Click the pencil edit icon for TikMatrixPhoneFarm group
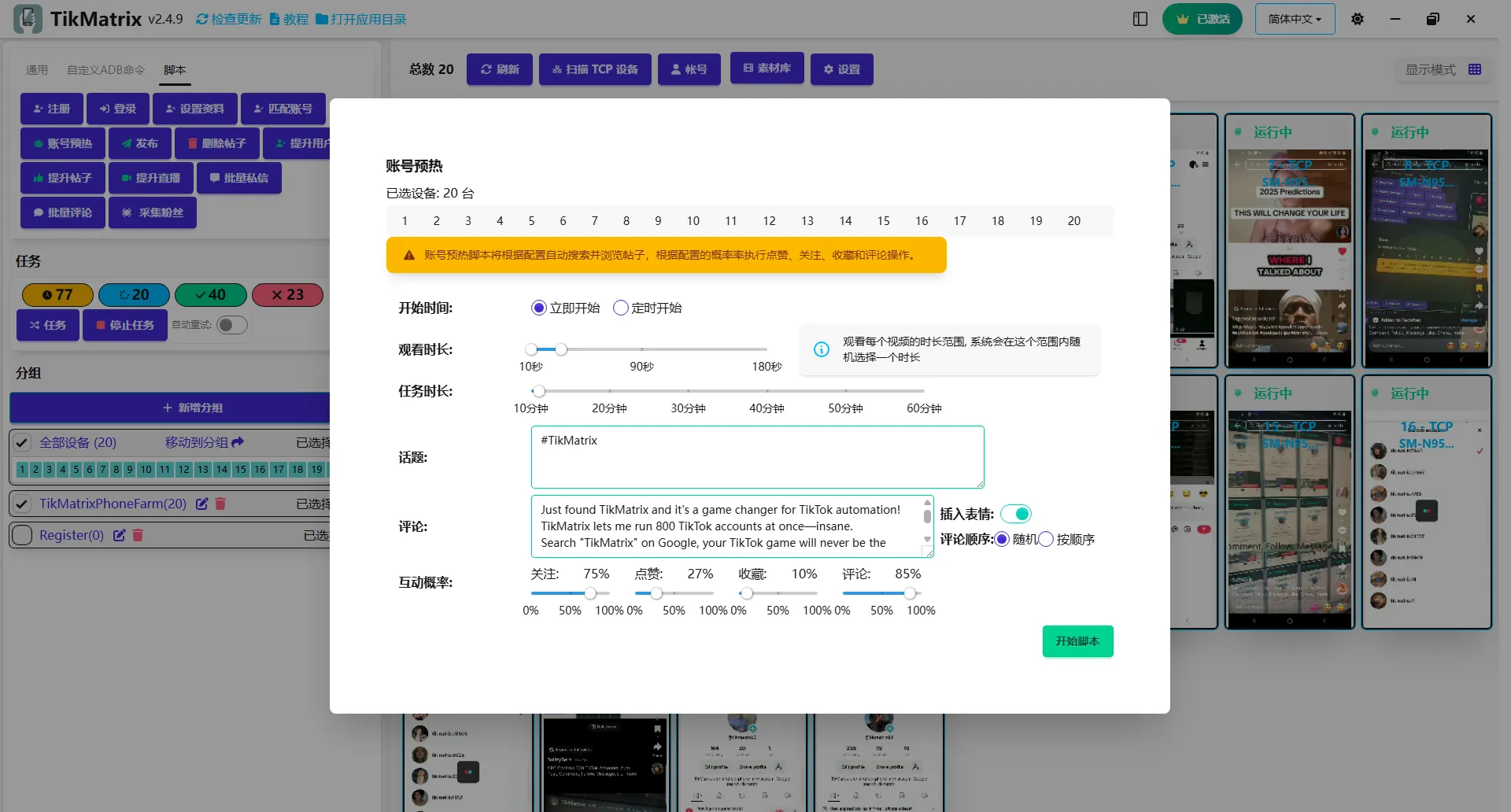The image size is (1511, 812). [x=201, y=504]
